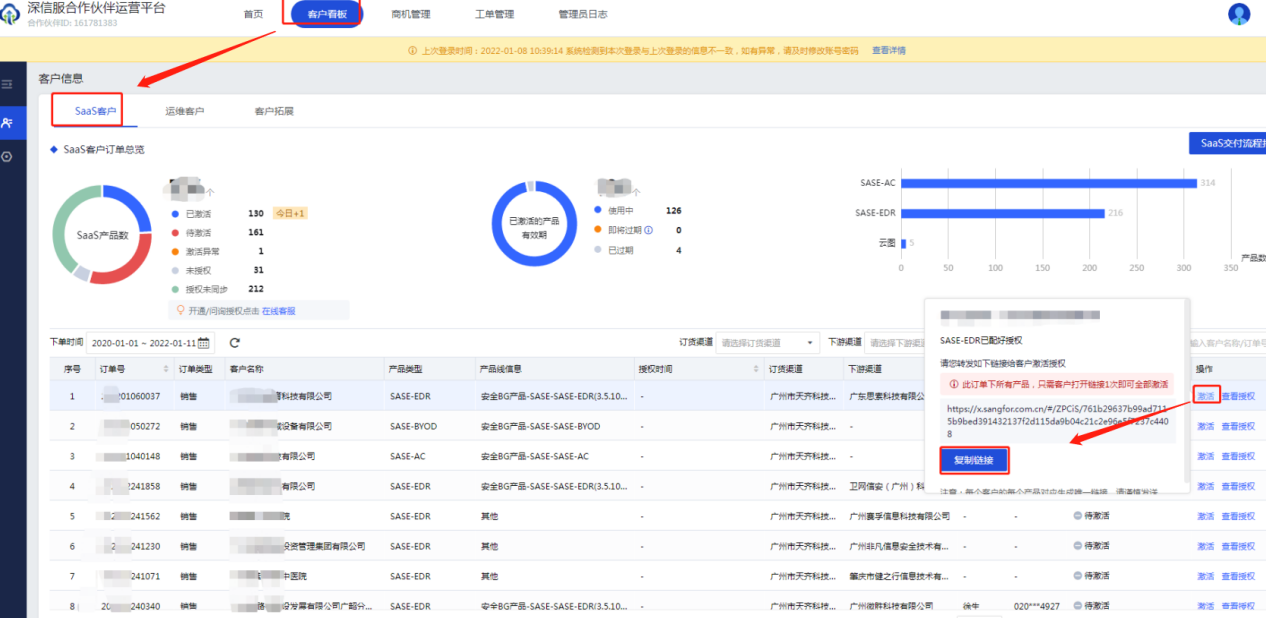Screen dimensions: 1266x618
Task: Open the calendar icon in 下单时间 field
Action: pos(205,343)
